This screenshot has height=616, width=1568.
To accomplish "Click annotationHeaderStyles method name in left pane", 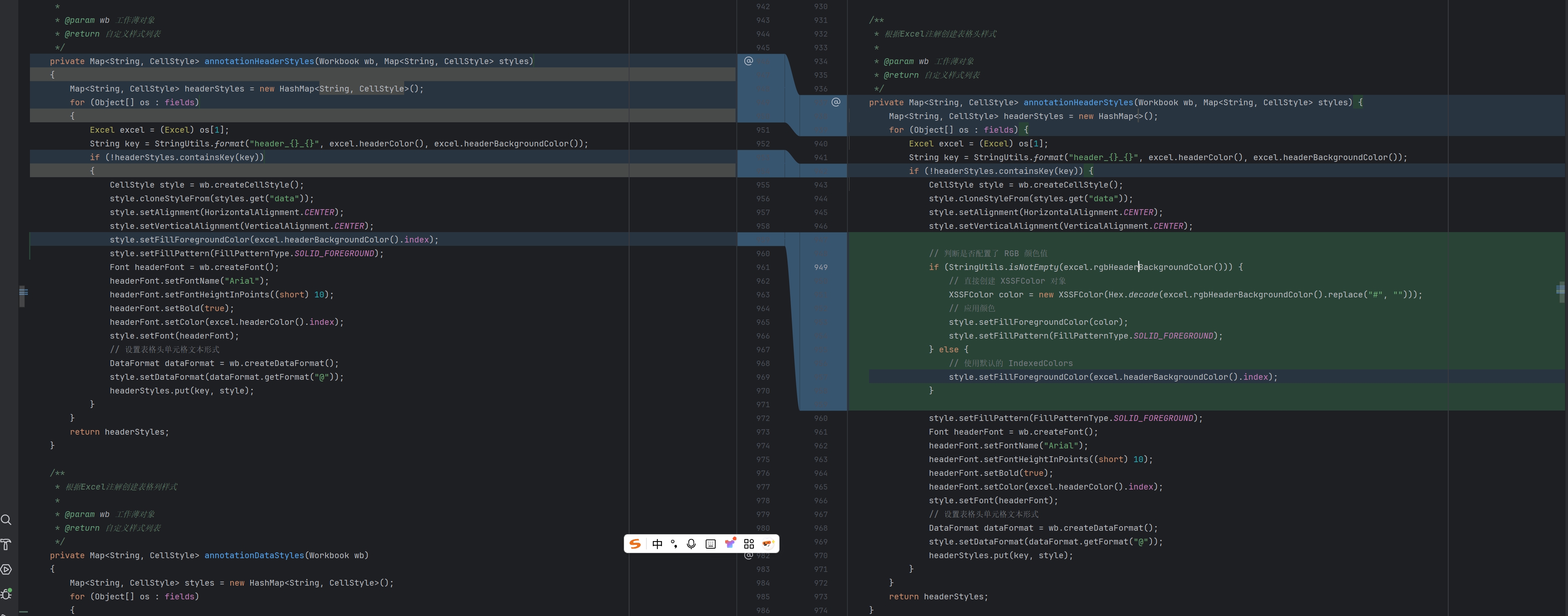I will click(x=259, y=61).
